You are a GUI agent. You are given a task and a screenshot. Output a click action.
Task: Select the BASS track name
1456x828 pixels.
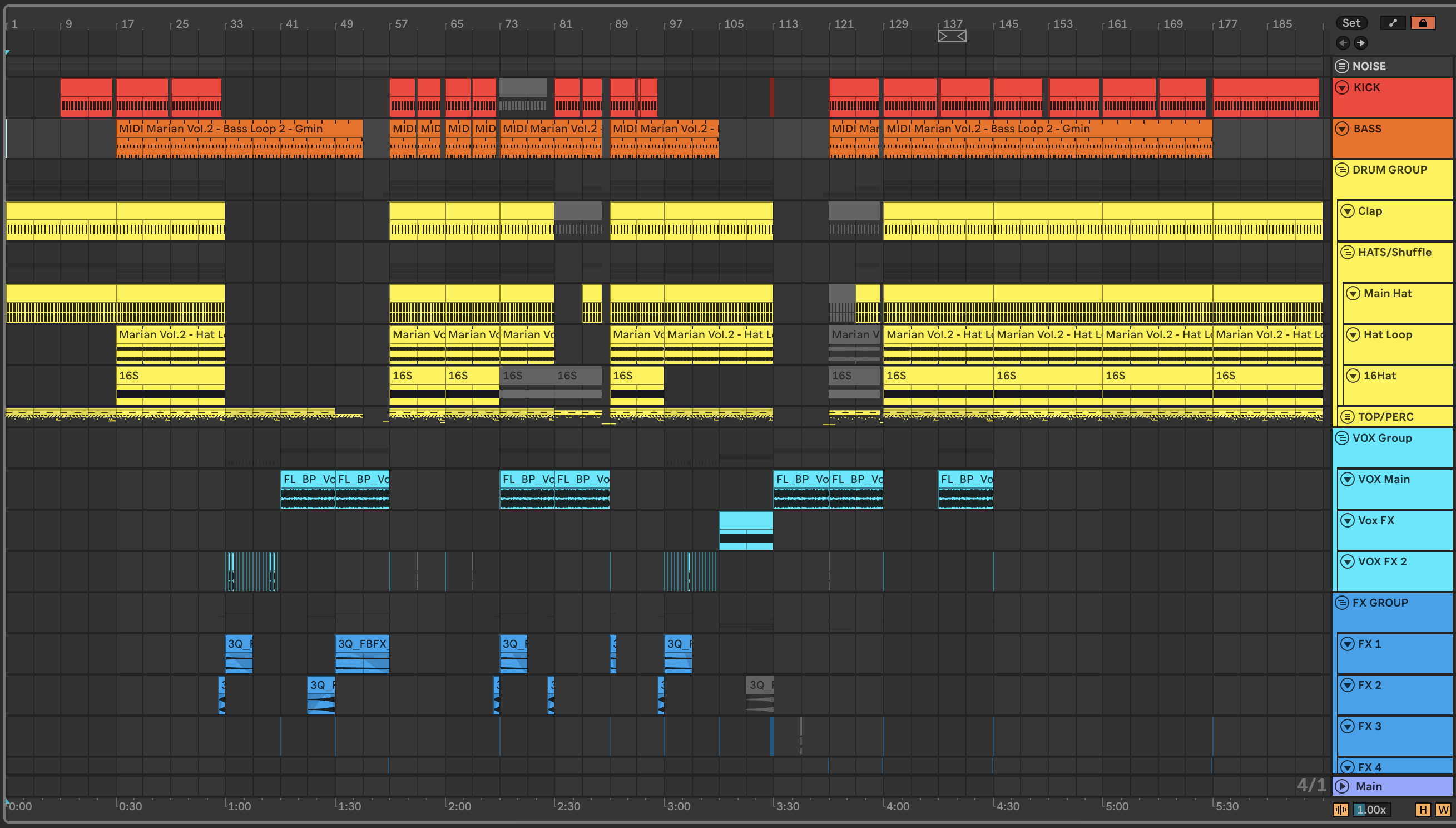coord(1368,129)
